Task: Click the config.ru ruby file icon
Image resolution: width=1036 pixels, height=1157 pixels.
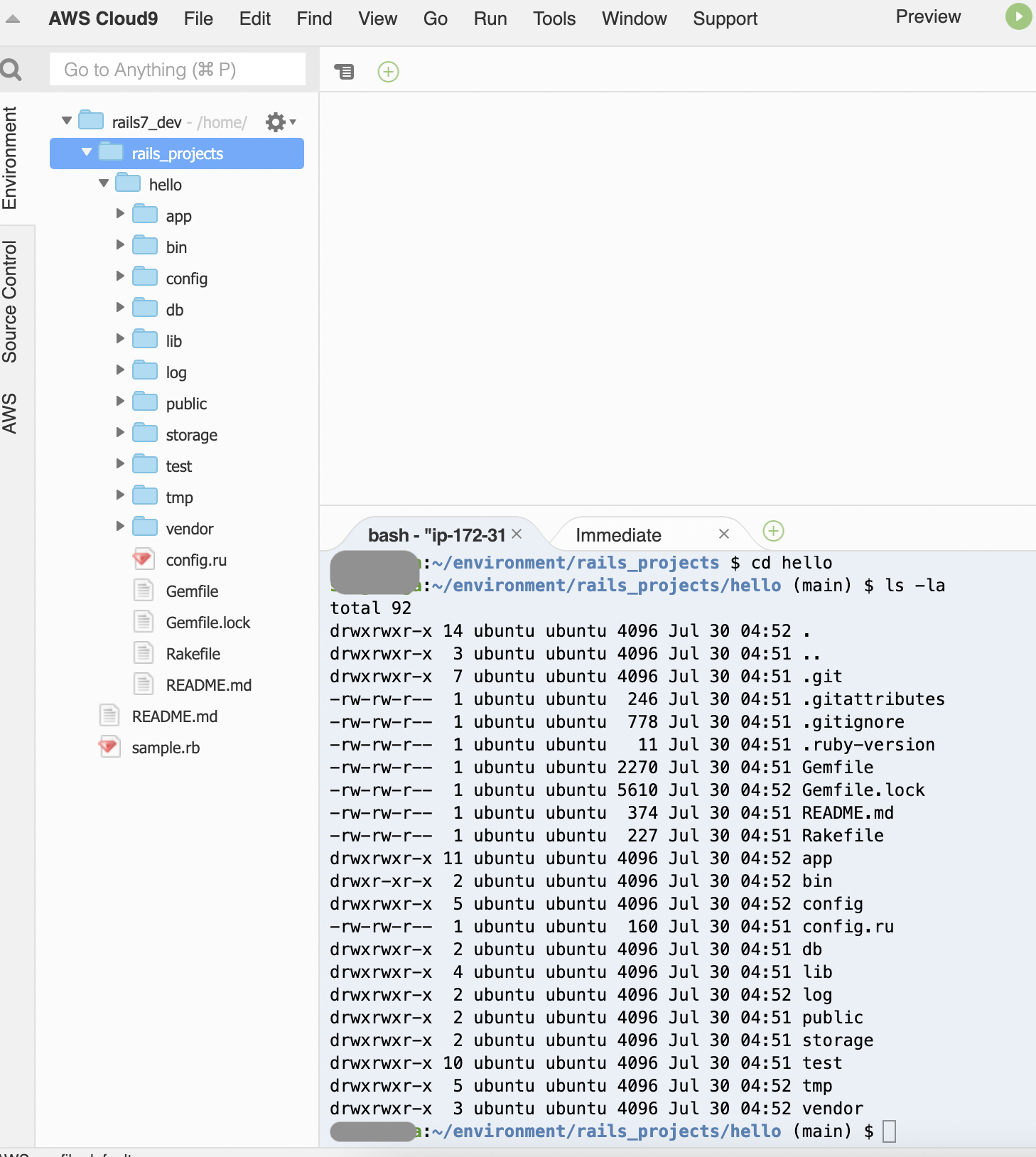Action: pos(143,559)
